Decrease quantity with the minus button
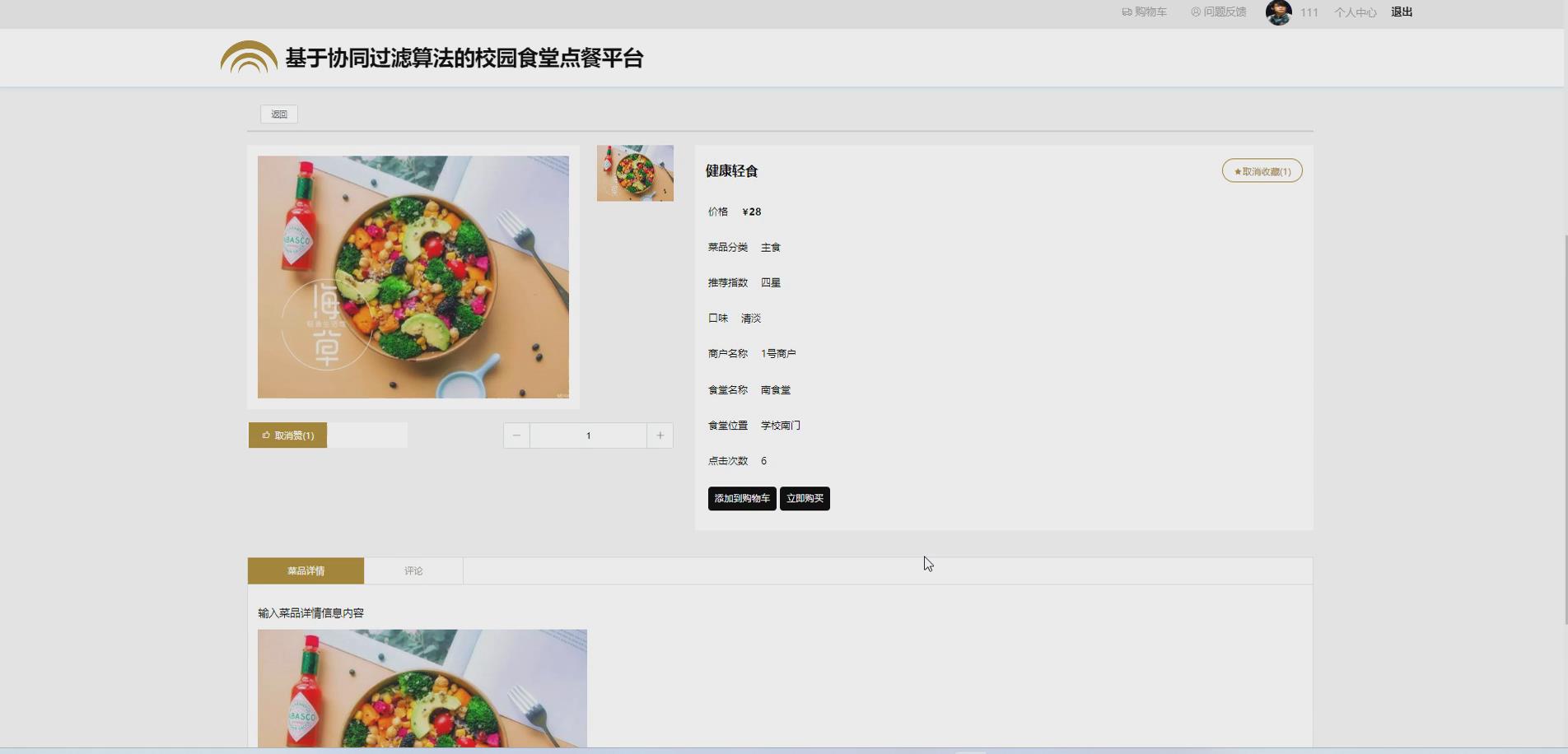Screen dimensions: 1568x754 click(x=516, y=435)
